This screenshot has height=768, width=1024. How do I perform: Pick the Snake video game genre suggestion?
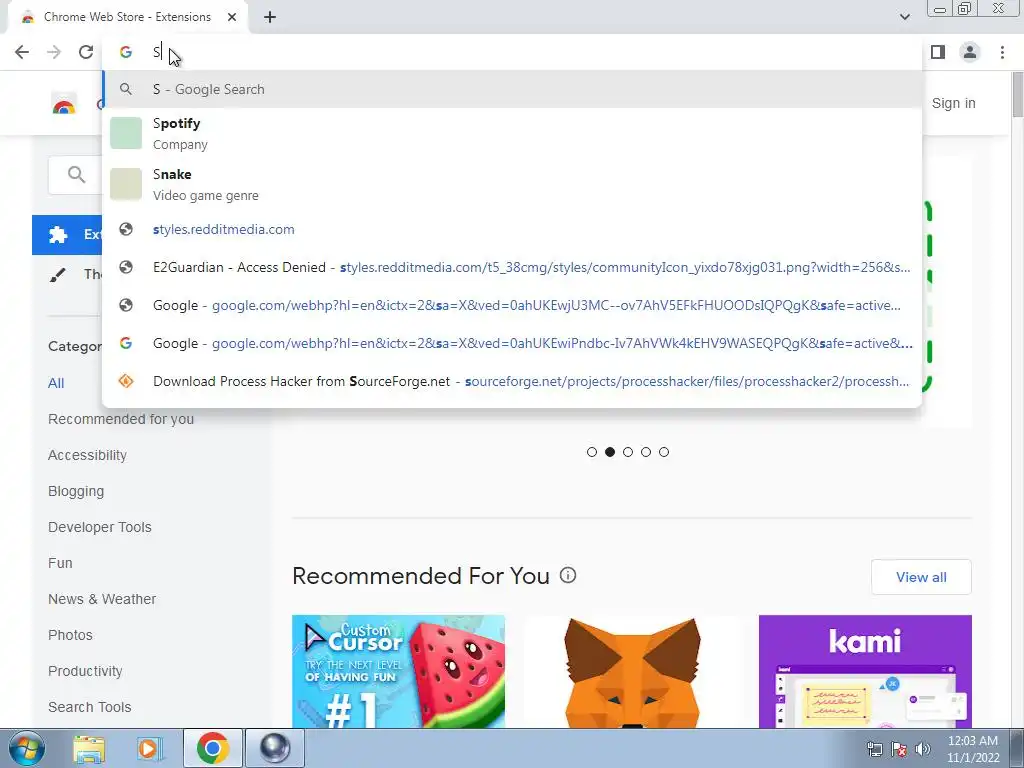(513, 184)
